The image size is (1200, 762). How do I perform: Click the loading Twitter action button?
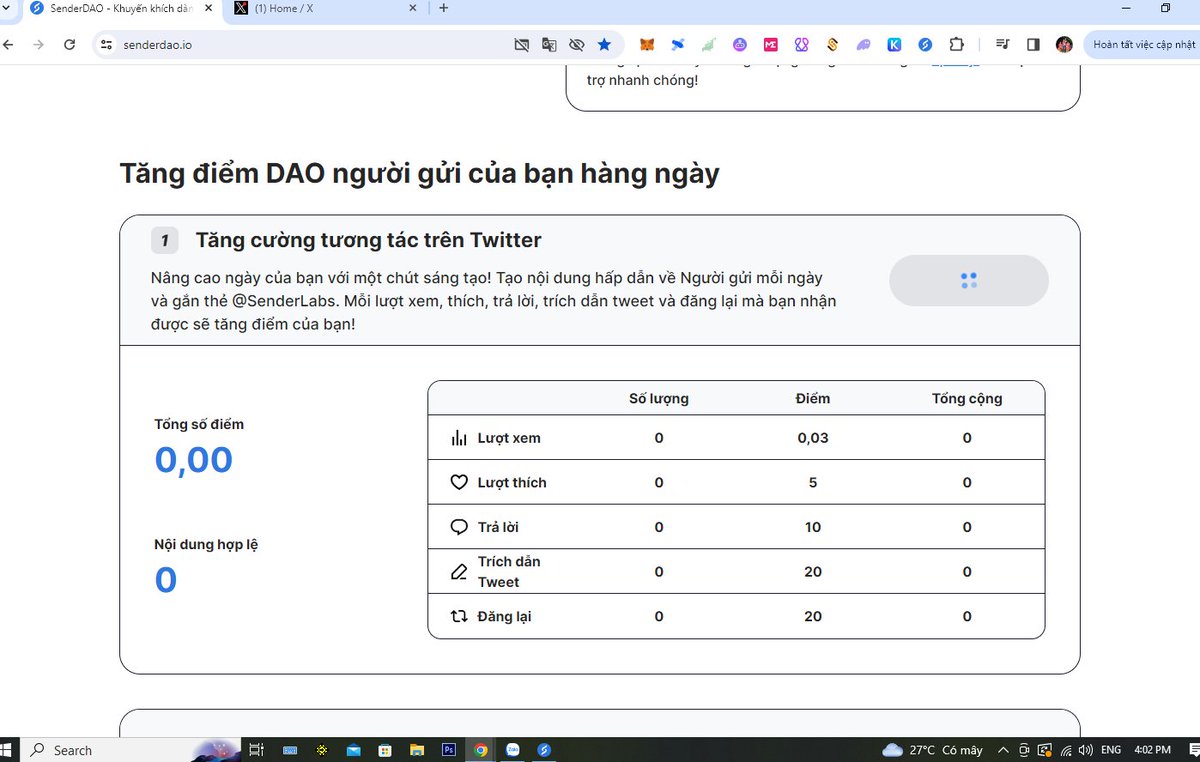(x=968, y=280)
